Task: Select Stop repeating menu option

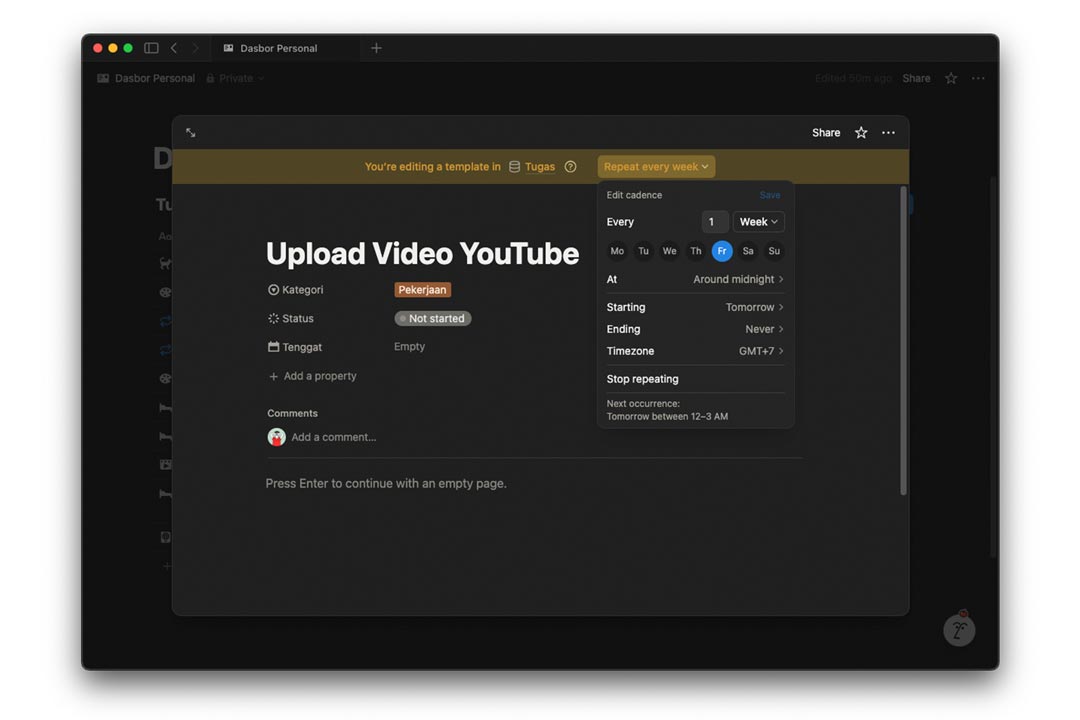Action: (x=642, y=379)
